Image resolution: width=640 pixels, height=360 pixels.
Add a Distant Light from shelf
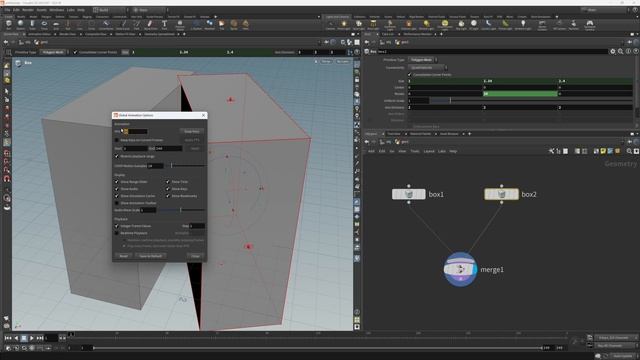click(x=426, y=25)
